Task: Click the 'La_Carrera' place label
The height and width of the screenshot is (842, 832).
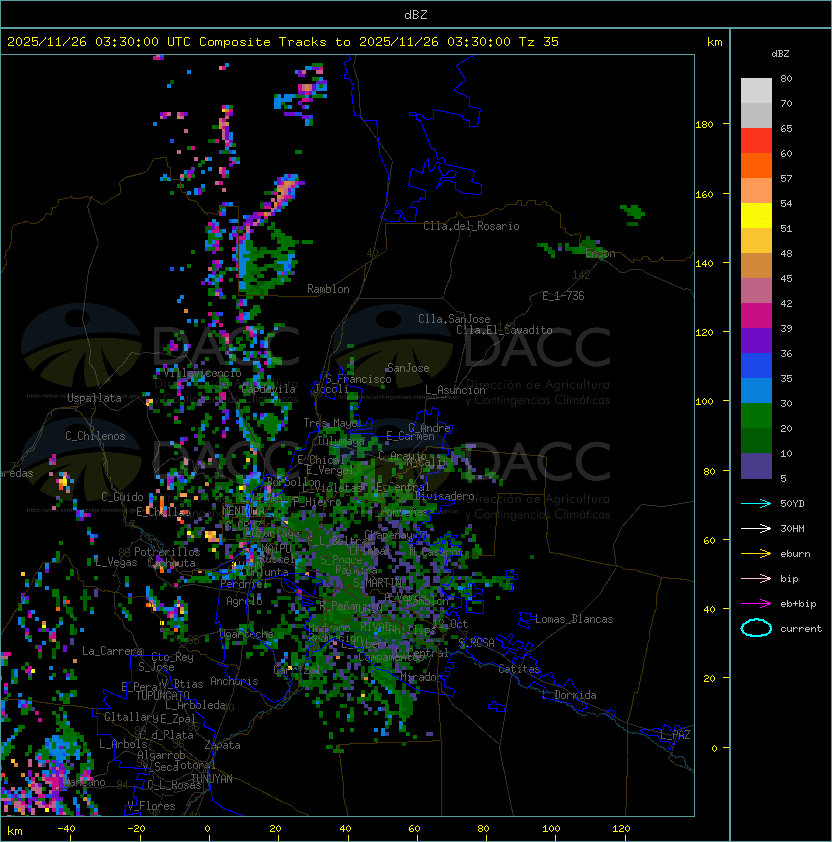Action: [x=112, y=651]
